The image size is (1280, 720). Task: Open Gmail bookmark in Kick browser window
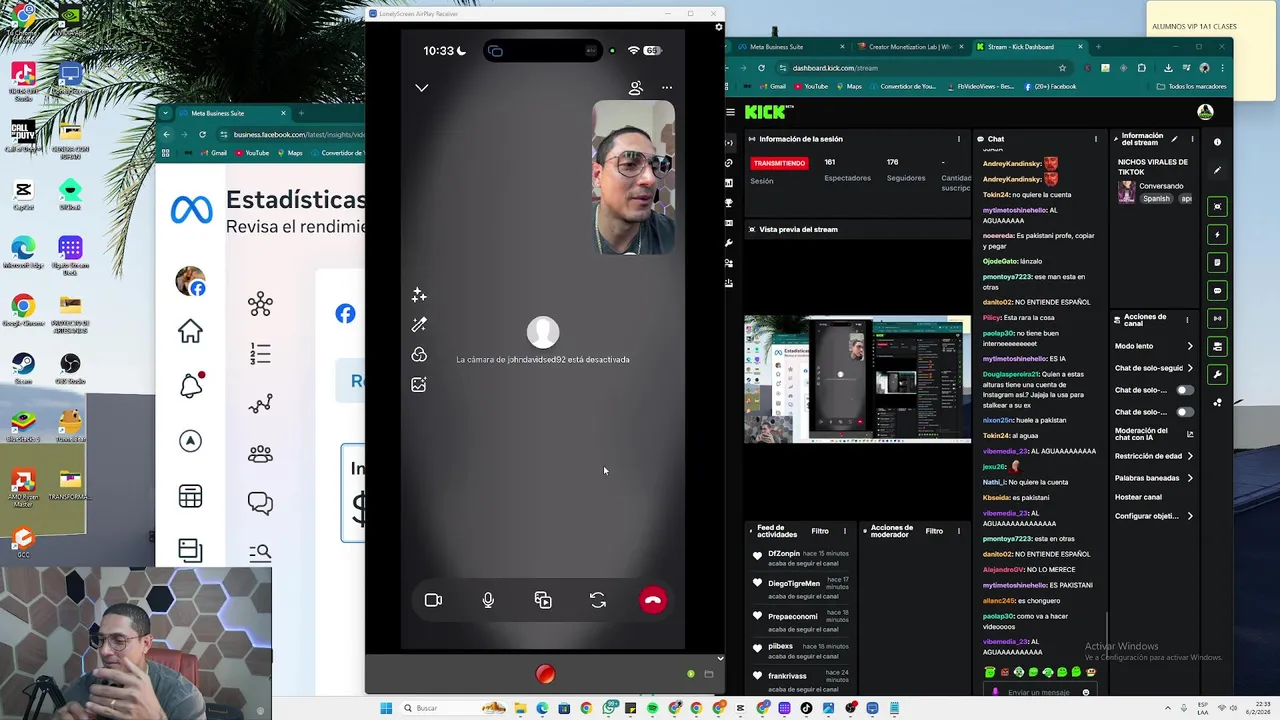pyautogui.click(x=771, y=86)
